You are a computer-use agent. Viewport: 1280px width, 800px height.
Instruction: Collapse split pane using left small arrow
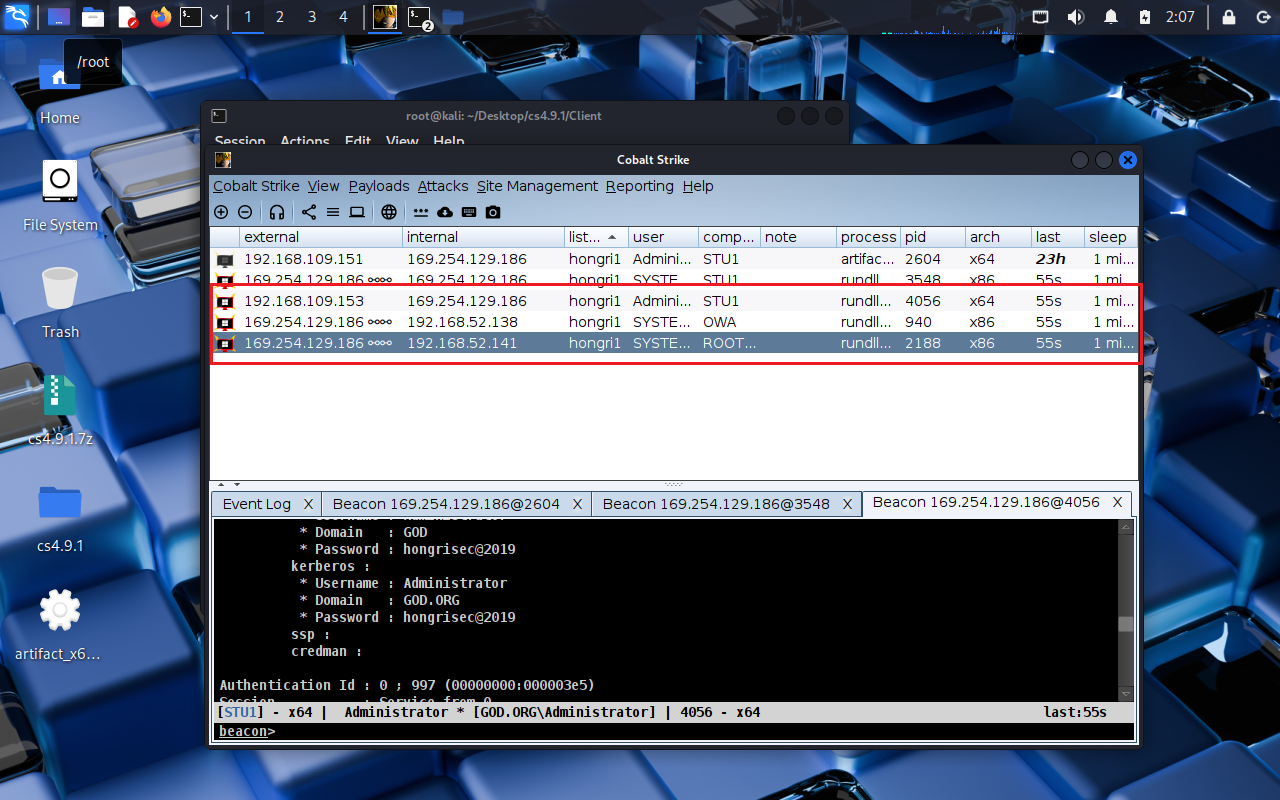tap(221, 484)
